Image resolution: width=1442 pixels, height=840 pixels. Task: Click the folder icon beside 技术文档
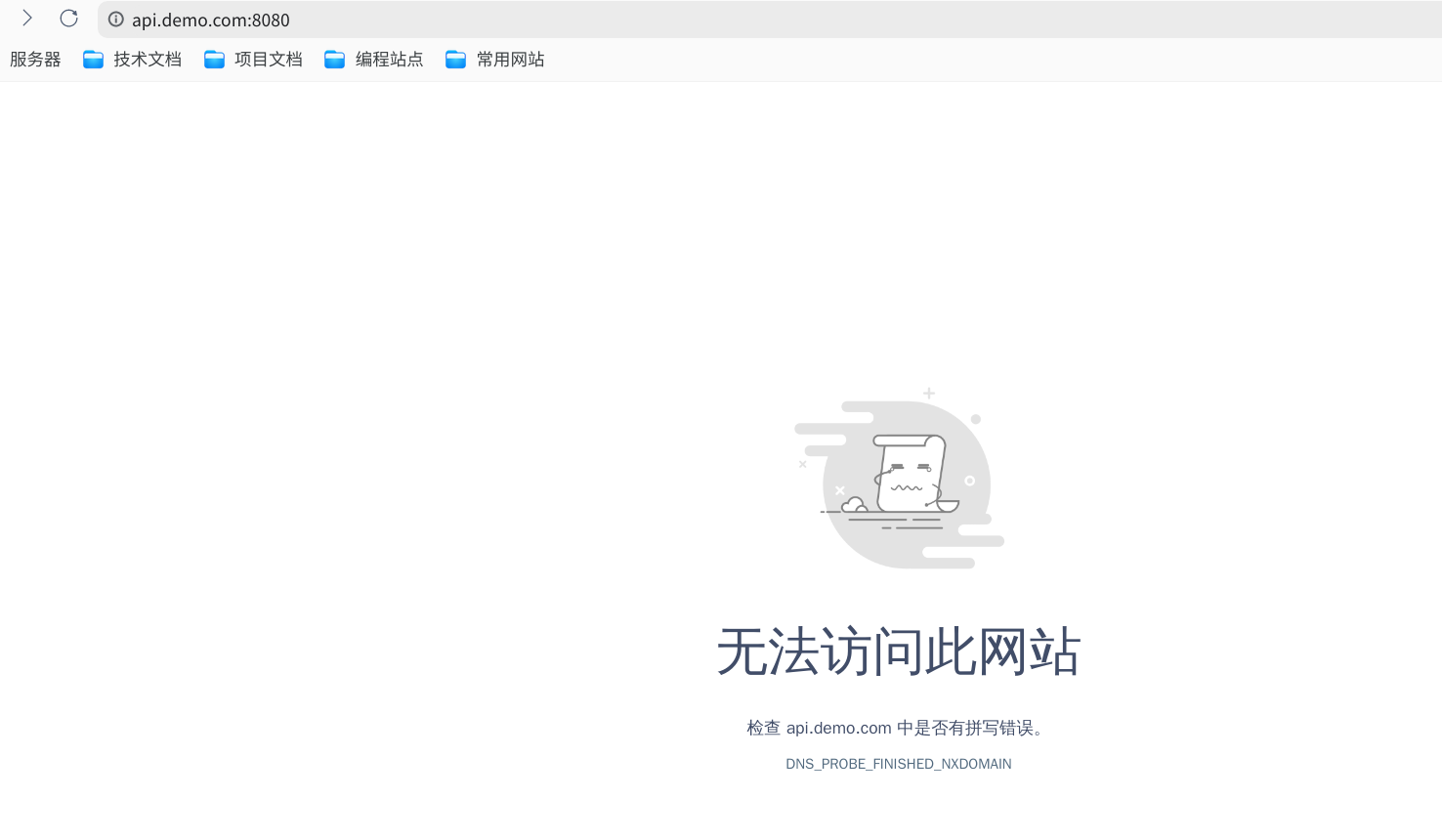(x=93, y=60)
